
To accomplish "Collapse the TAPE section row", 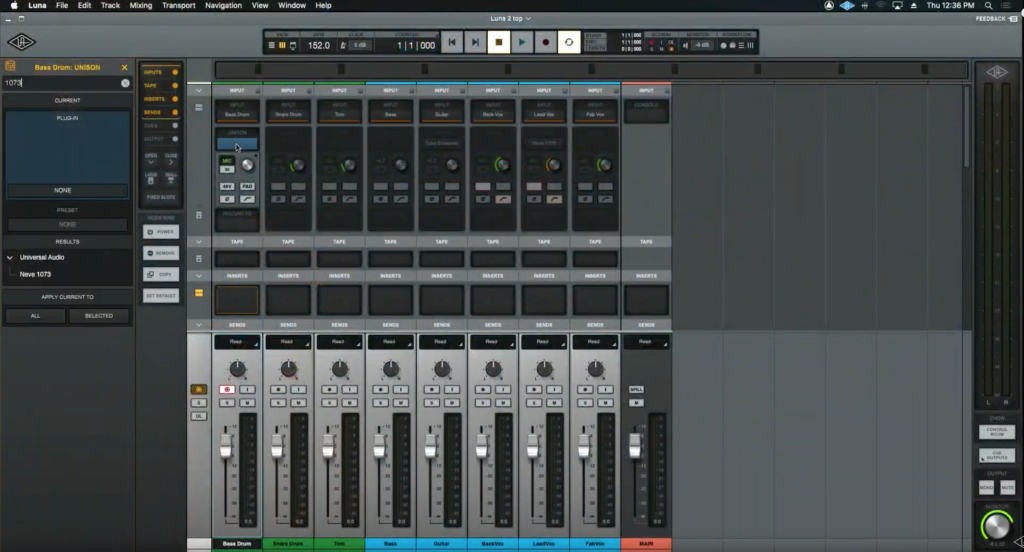I will [199, 242].
